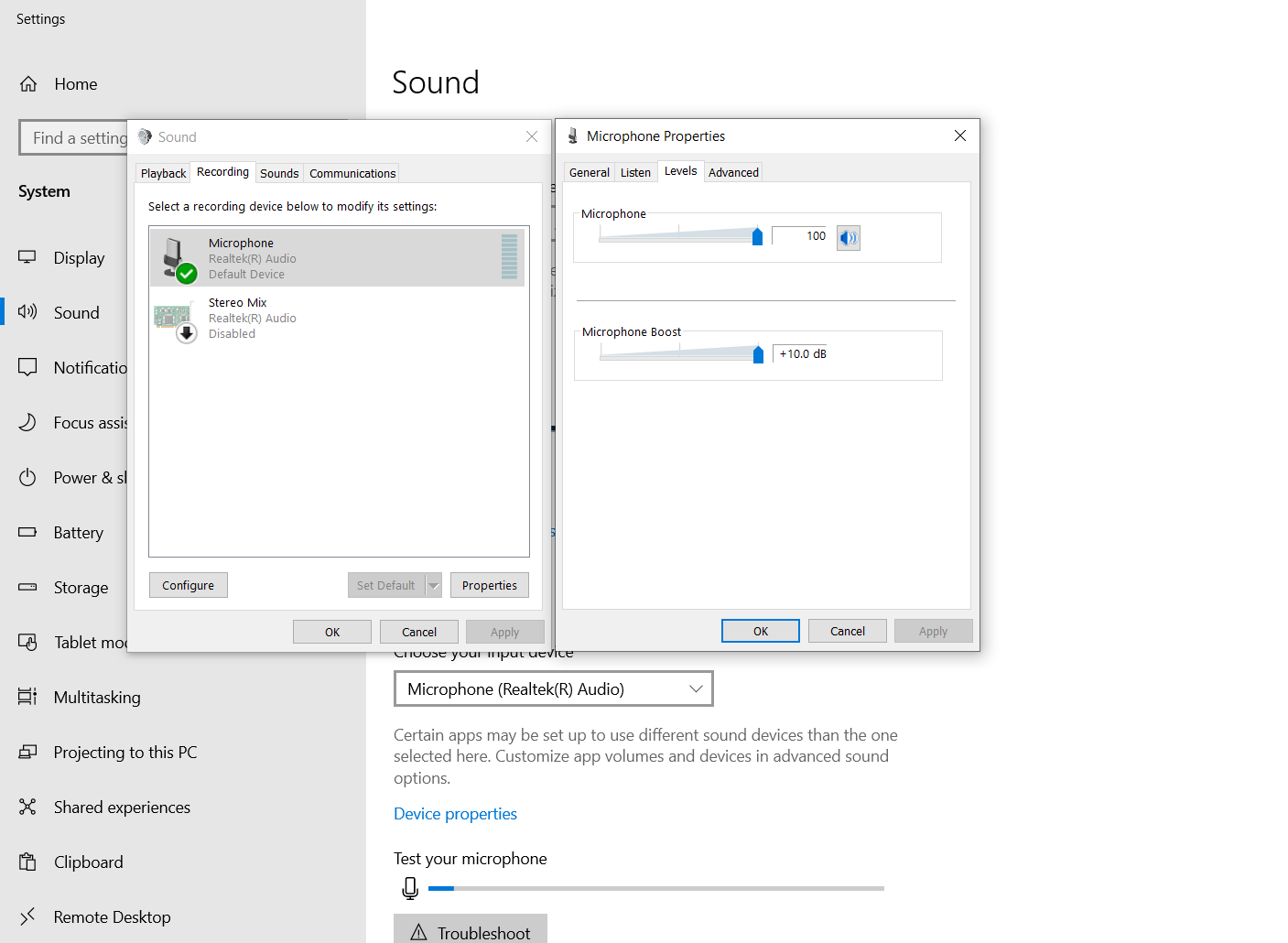The height and width of the screenshot is (943, 1288).
Task: Click the Microphone Boost +10.0 dB value
Action: 802,354
